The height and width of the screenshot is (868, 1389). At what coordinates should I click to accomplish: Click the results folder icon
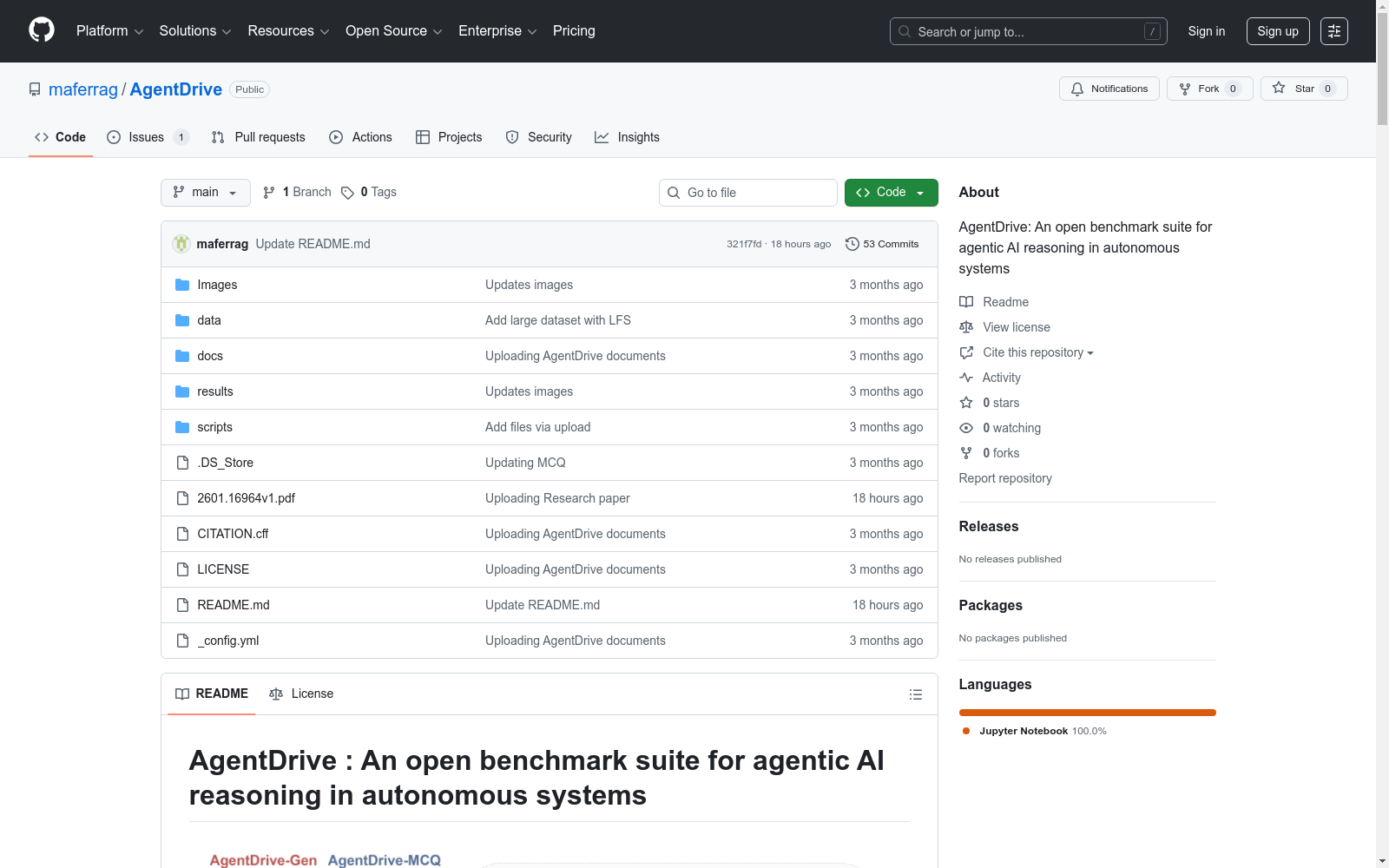pyautogui.click(x=182, y=391)
